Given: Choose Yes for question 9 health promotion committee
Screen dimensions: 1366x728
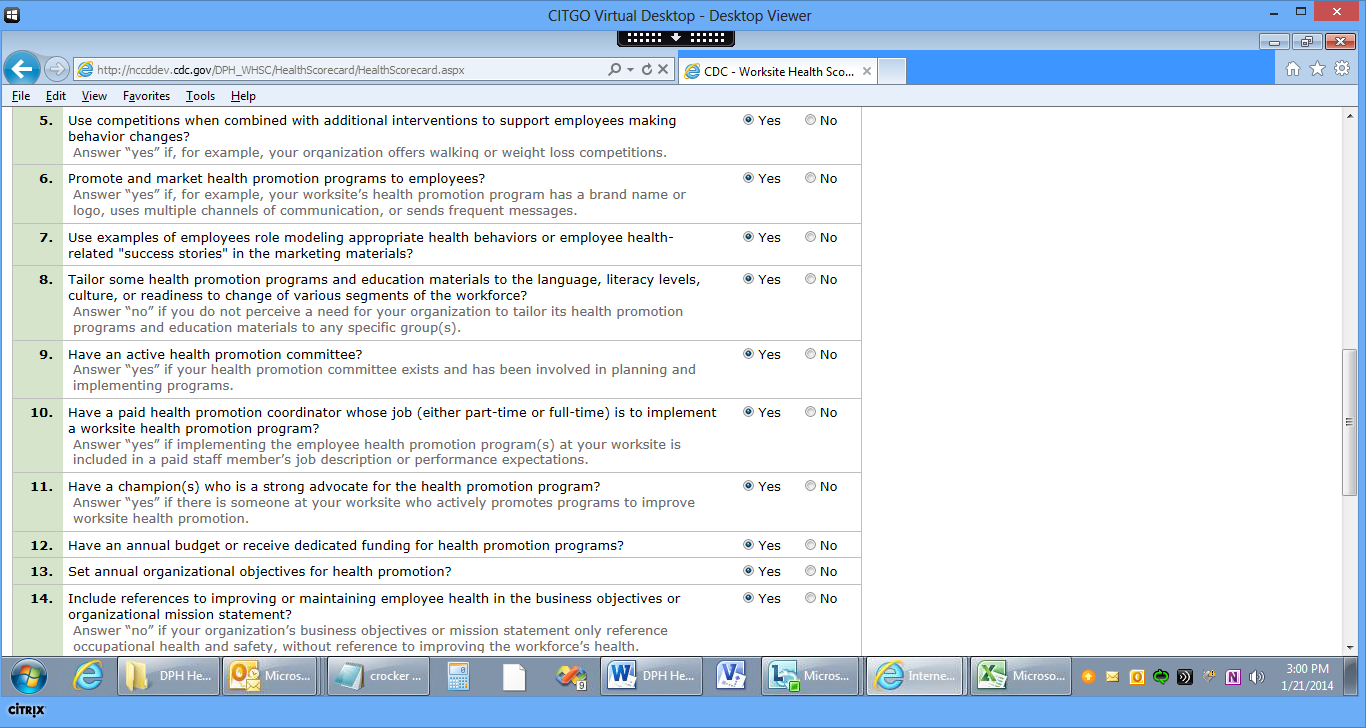Looking at the screenshot, I should (749, 354).
